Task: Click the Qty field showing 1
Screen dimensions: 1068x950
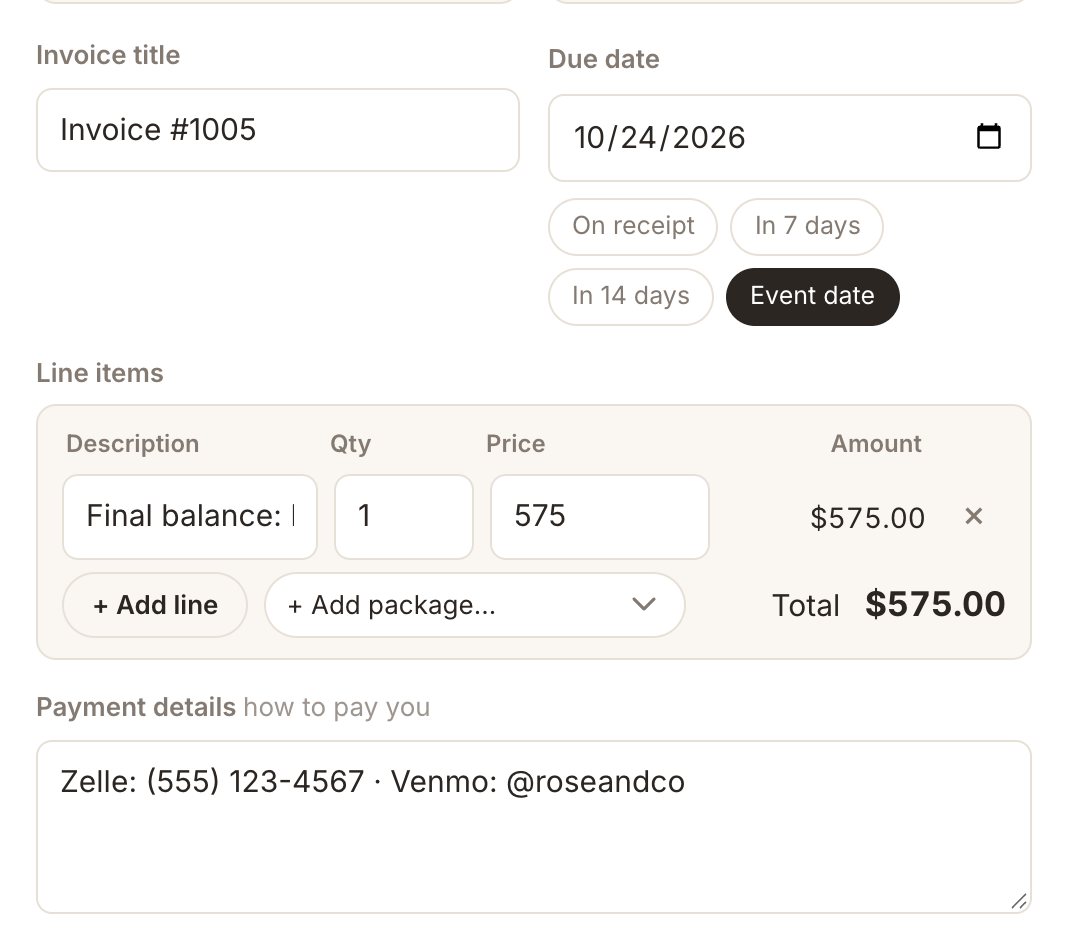Action: point(404,516)
